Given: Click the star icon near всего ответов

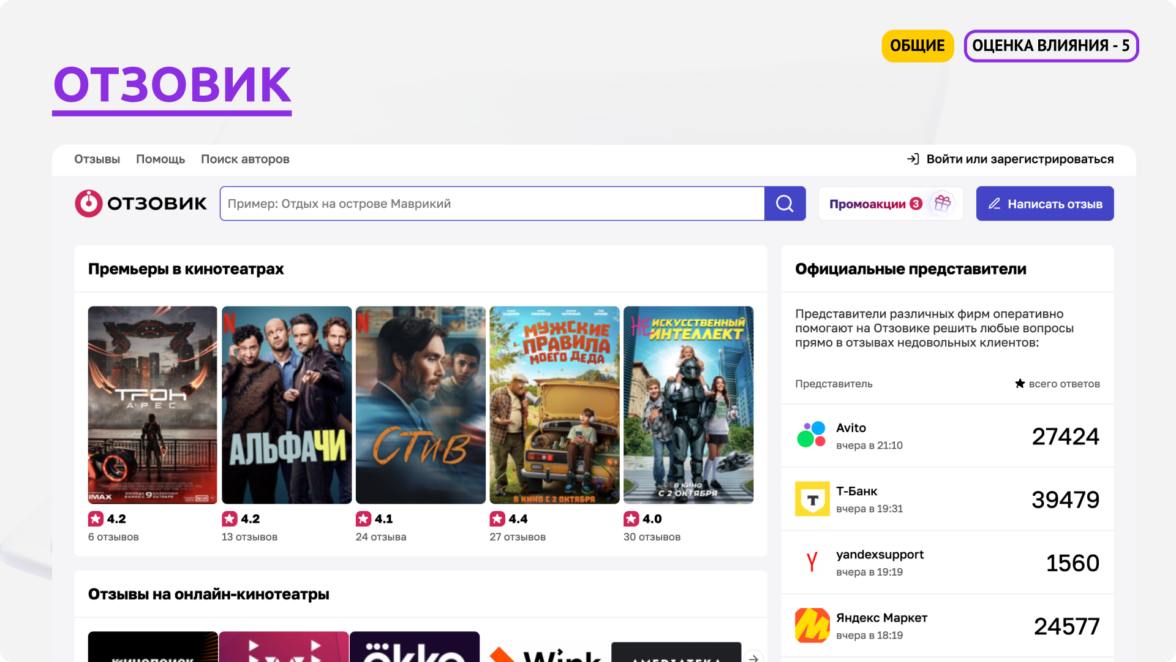Looking at the screenshot, I should (x=1019, y=383).
